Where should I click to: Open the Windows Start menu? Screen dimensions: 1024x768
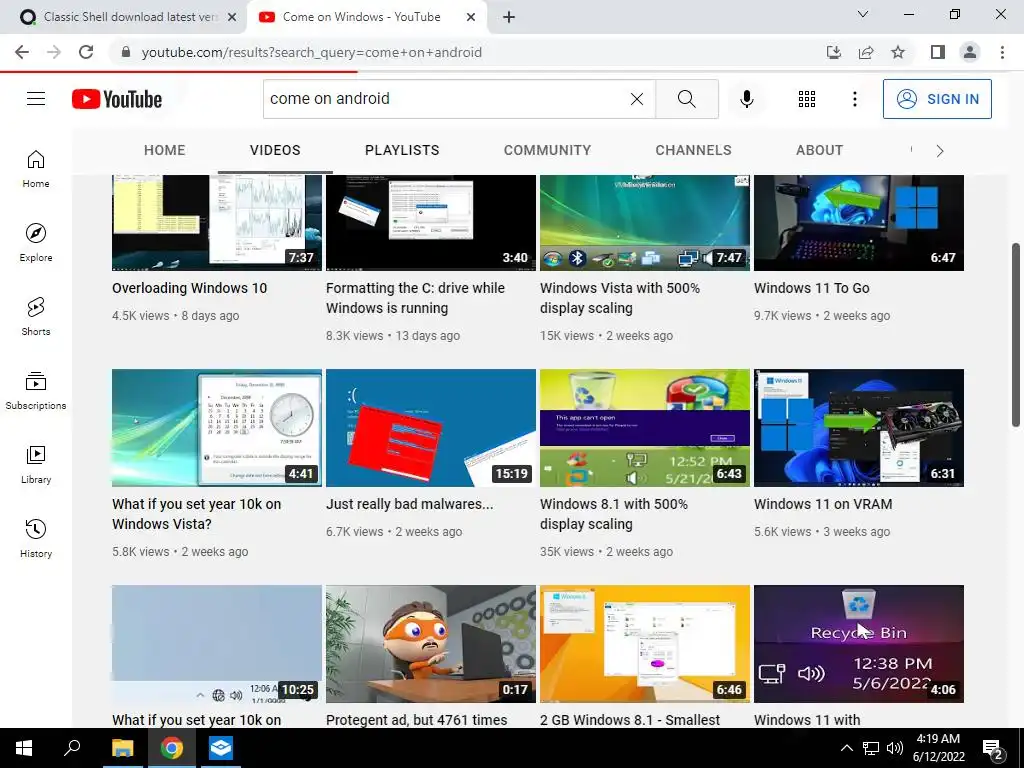tap(24, 748)
